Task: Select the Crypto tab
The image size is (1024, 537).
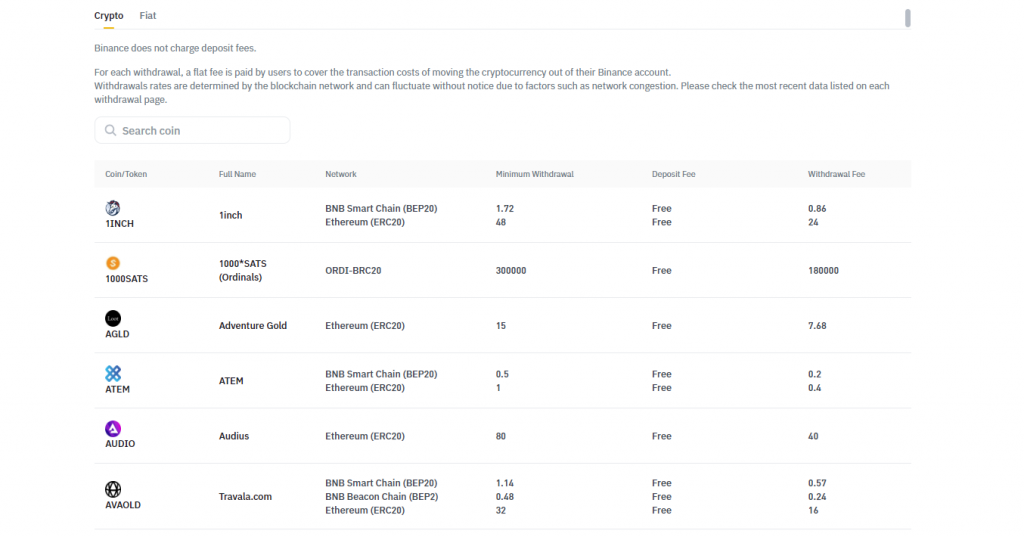Action: tap(109, 16)
